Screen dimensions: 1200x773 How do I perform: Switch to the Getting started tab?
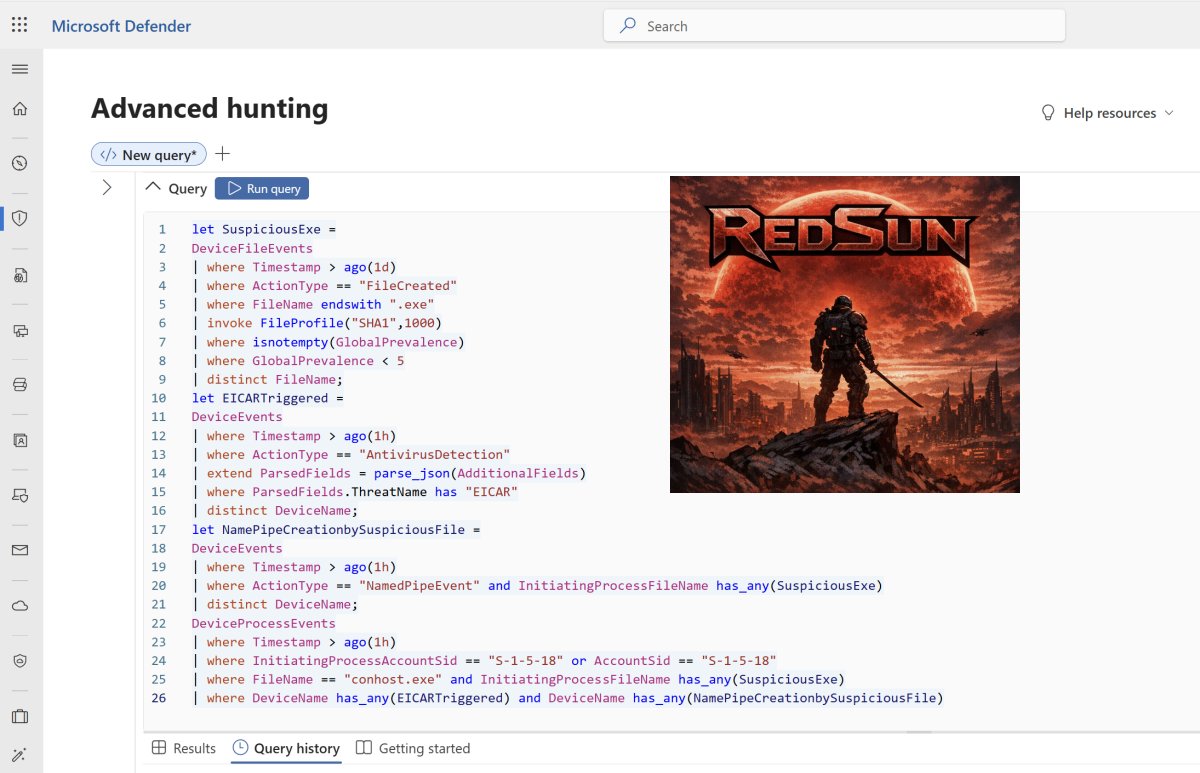tap(413, 748)
